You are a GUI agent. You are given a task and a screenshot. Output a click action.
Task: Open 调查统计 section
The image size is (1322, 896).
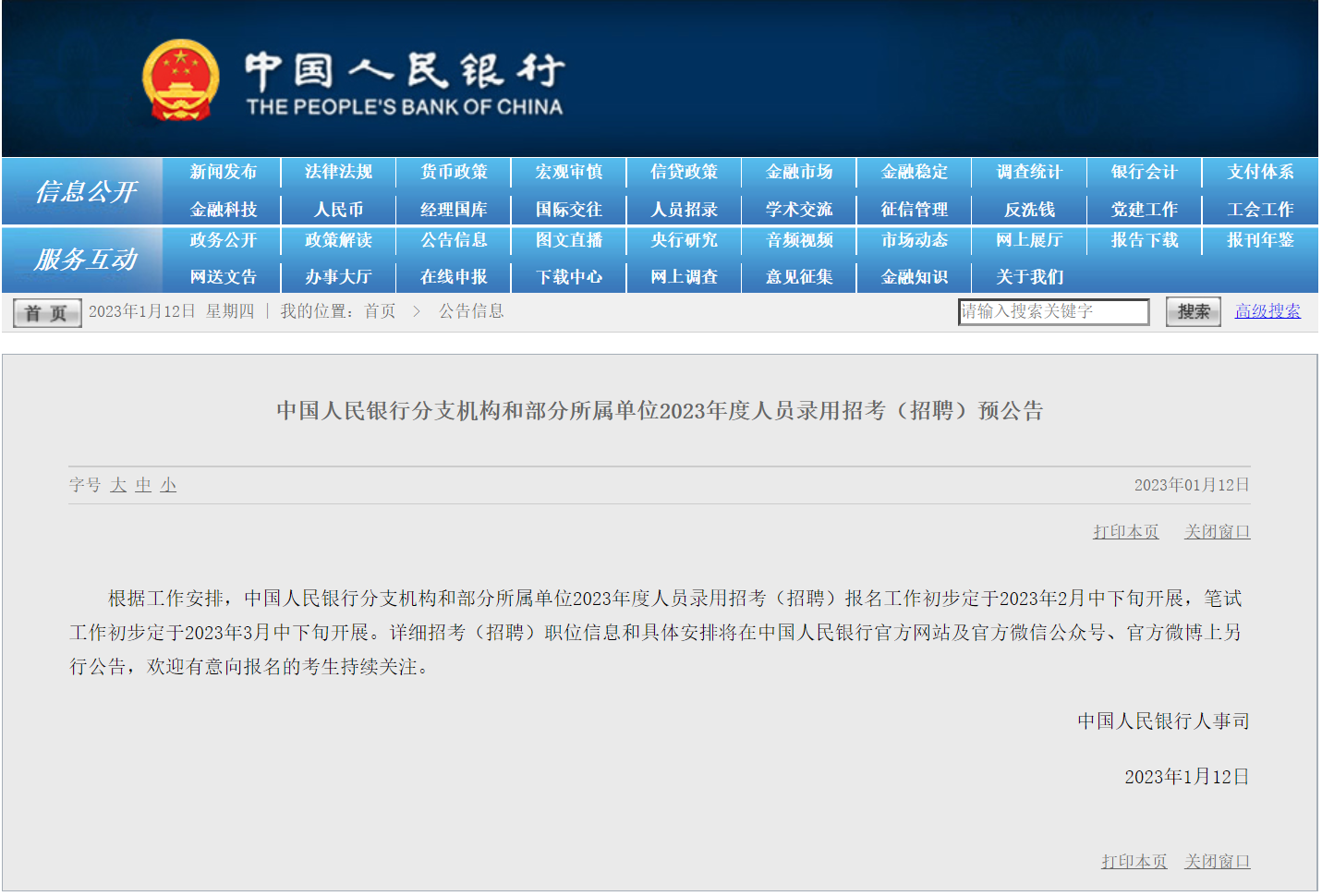tap(1029, 172)
